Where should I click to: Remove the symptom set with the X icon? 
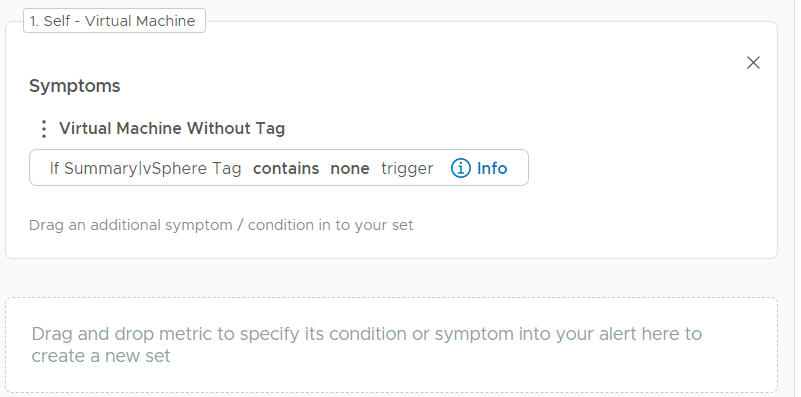pos(753,63)
